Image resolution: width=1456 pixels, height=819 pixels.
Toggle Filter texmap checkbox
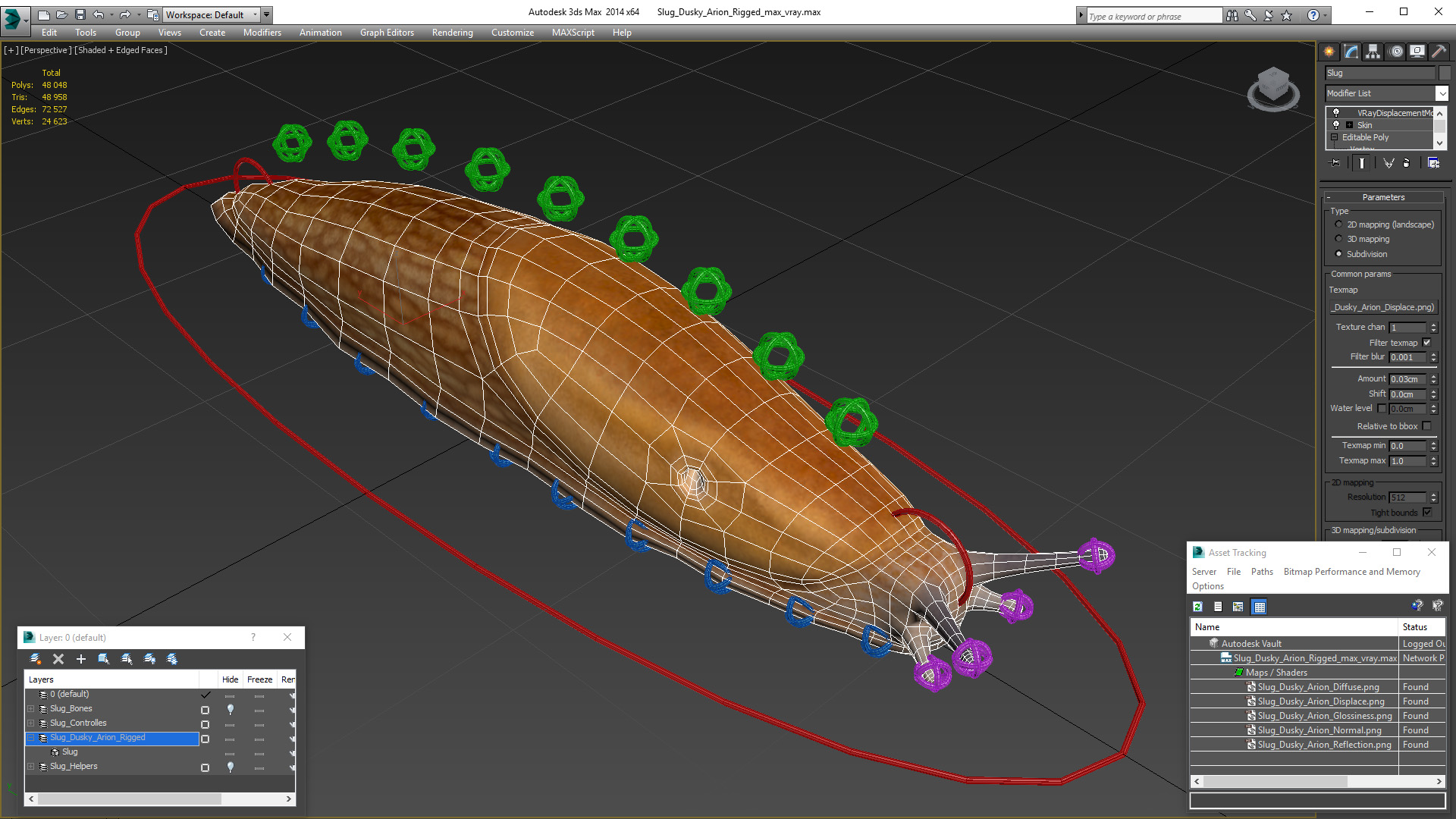1427,343
